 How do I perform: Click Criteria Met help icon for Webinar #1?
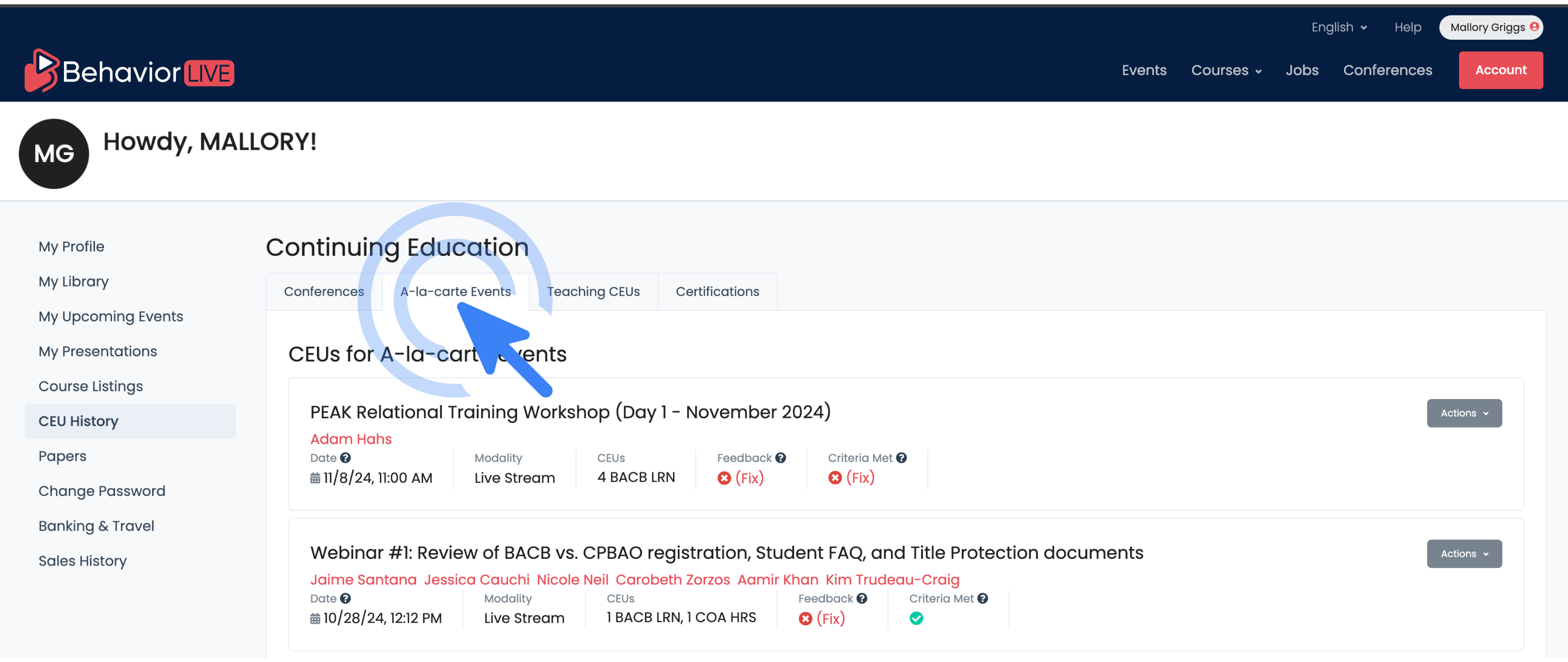click(x=983, y=599)
